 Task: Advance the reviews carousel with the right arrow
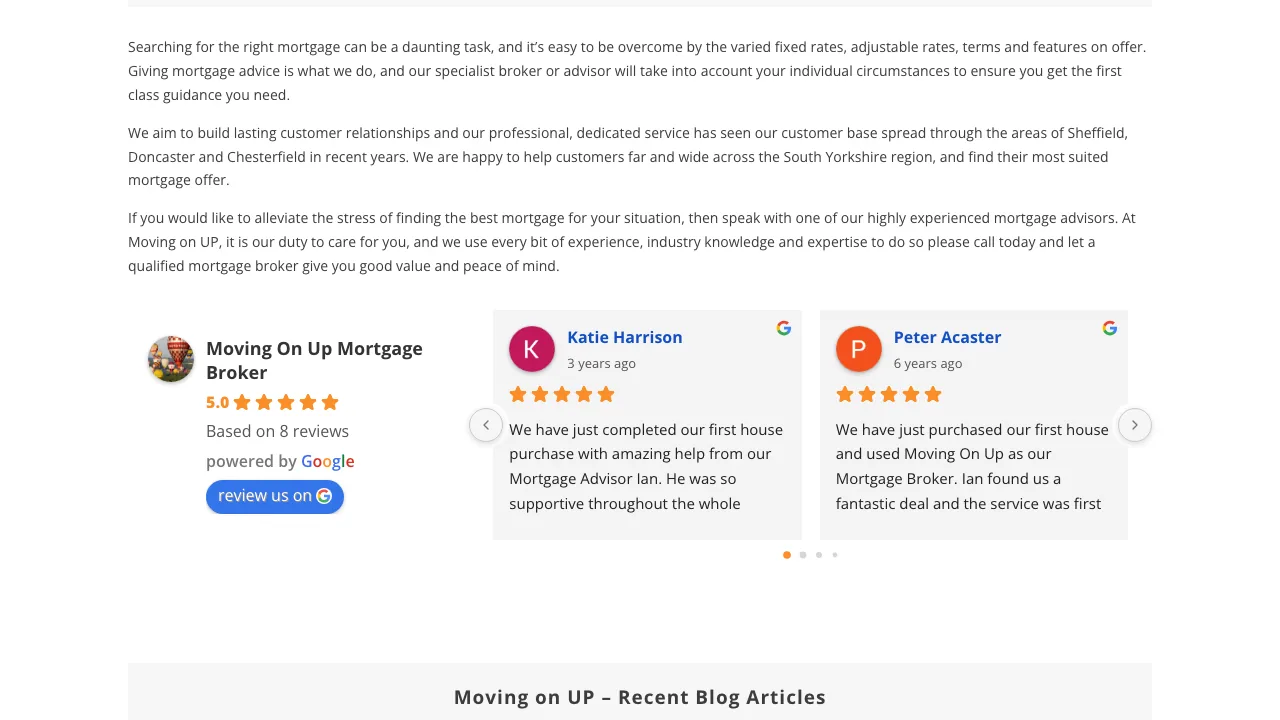[1135, 425]
